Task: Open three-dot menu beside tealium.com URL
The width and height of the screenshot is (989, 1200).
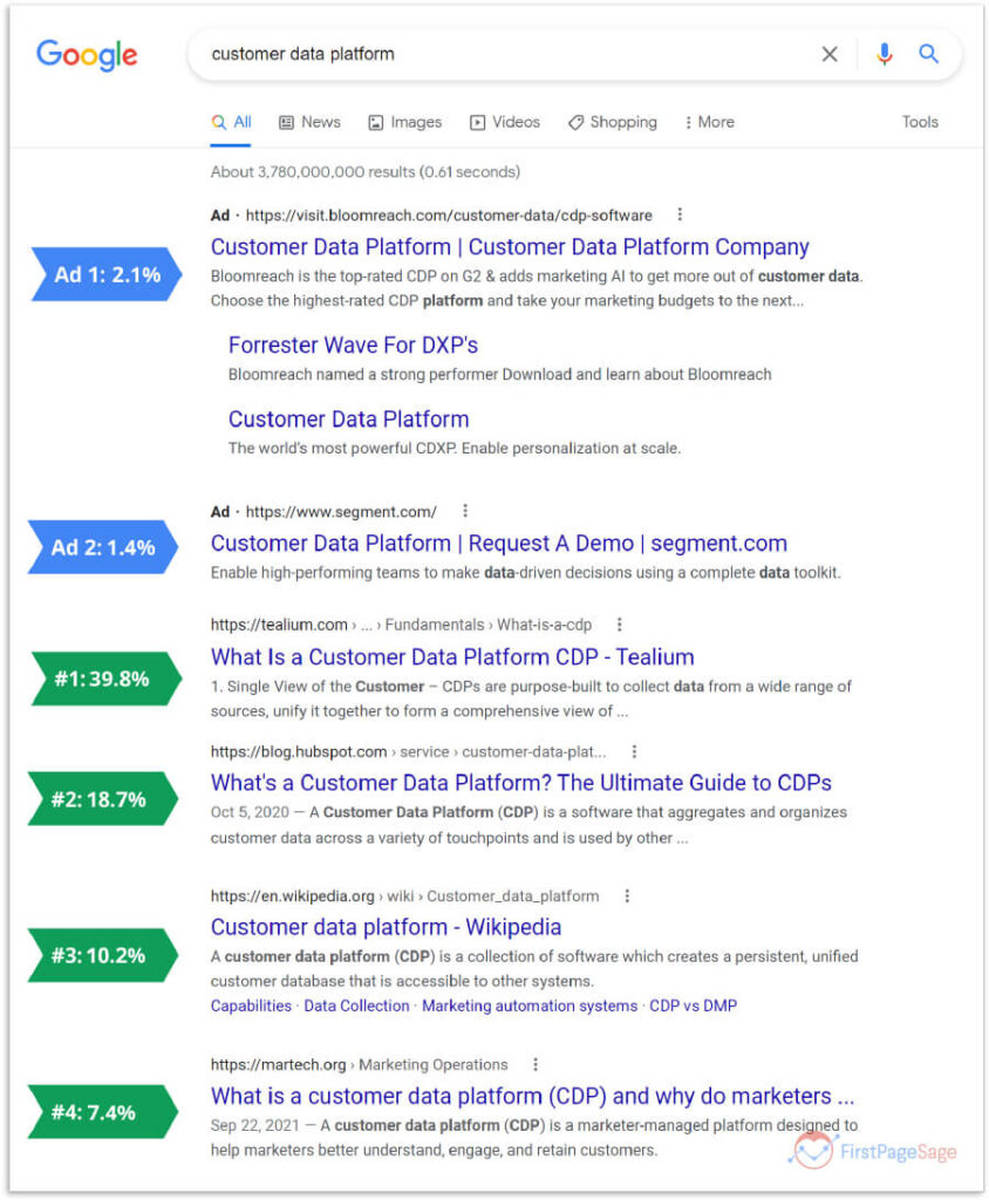Action: [619, 624]
